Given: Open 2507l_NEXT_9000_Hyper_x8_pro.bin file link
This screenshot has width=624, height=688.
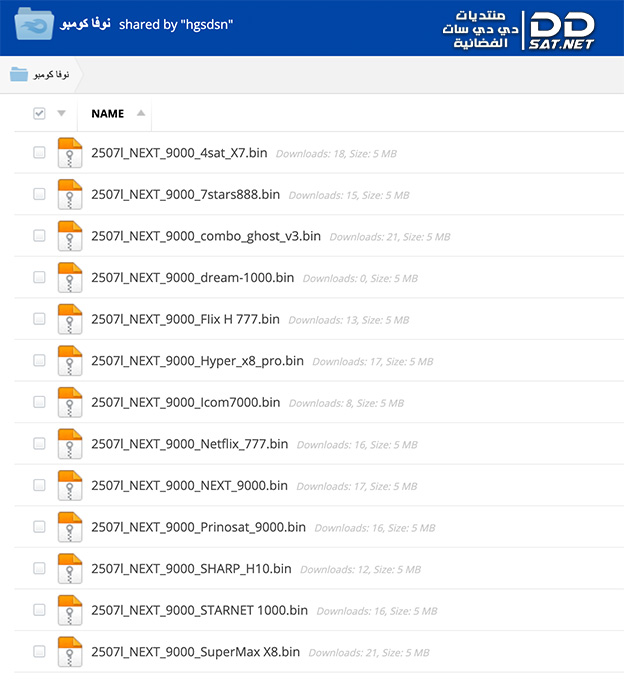Looking at the screenshot, I should pyautogui.click(x=197, y=361).
